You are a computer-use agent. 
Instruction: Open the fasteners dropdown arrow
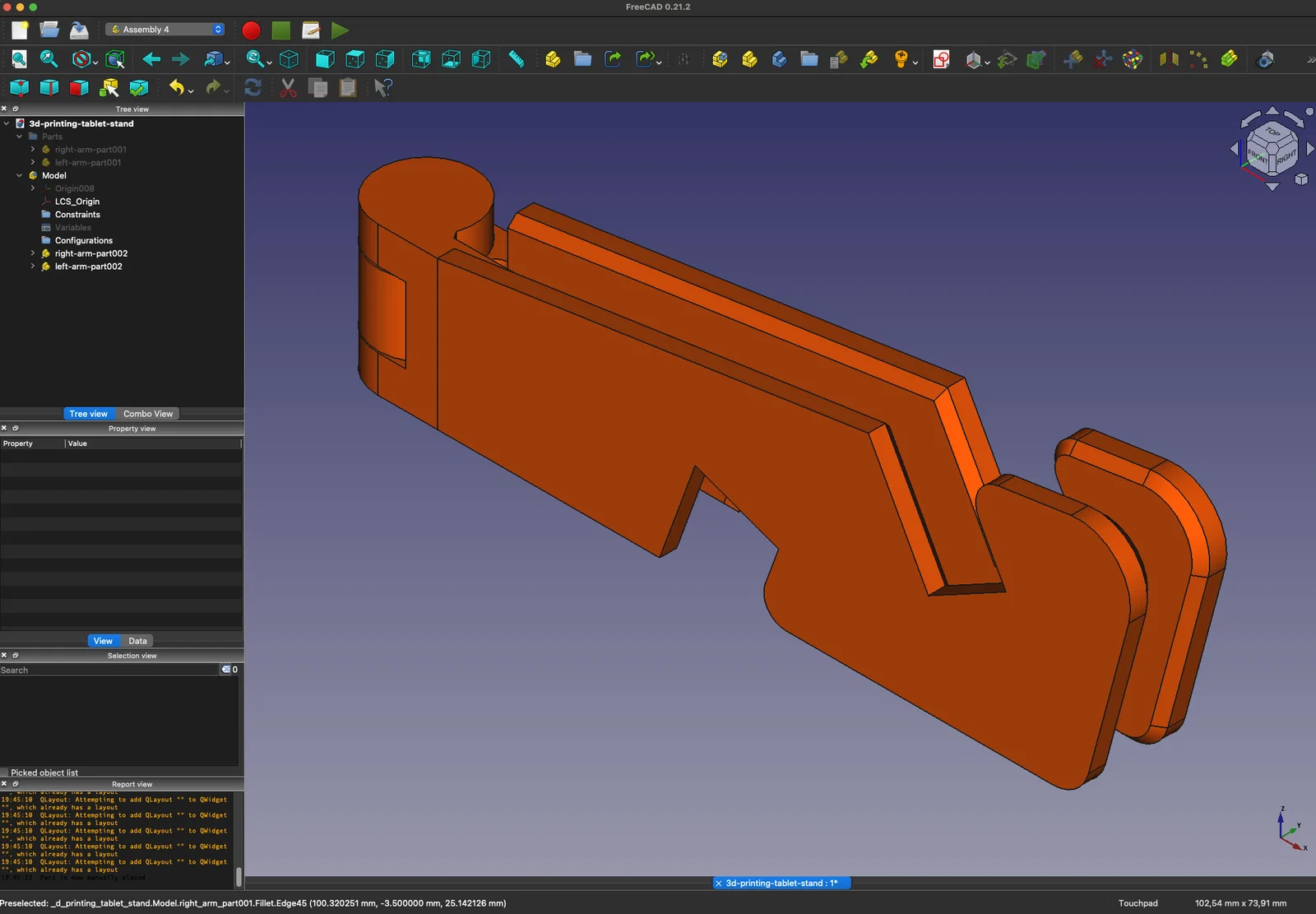[x=915, y=62]
